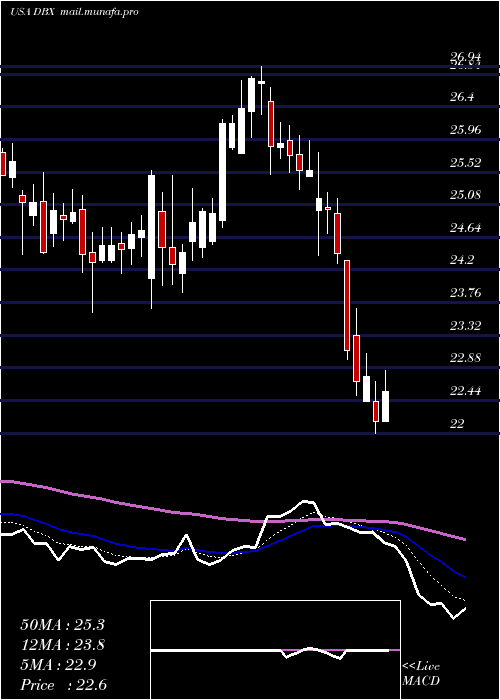Click the 25.96 price axis label
The height and width of the screenshot is (700, 500).
click(466, 130)
